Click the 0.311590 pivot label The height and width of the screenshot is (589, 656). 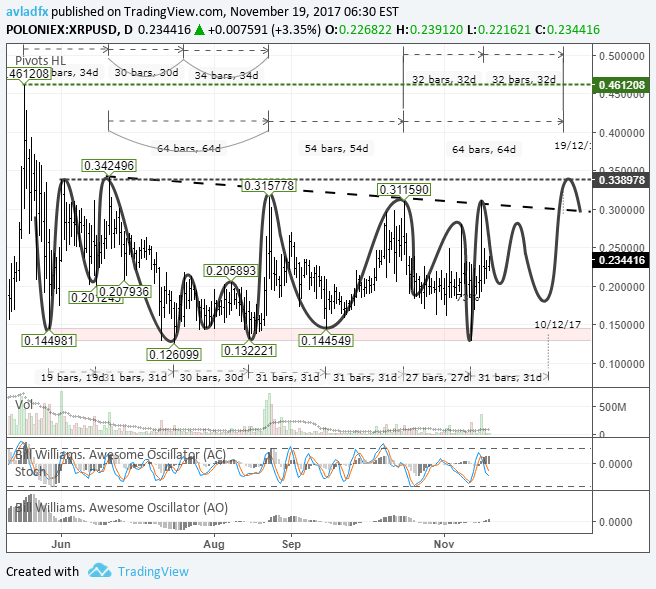point(404,190)
